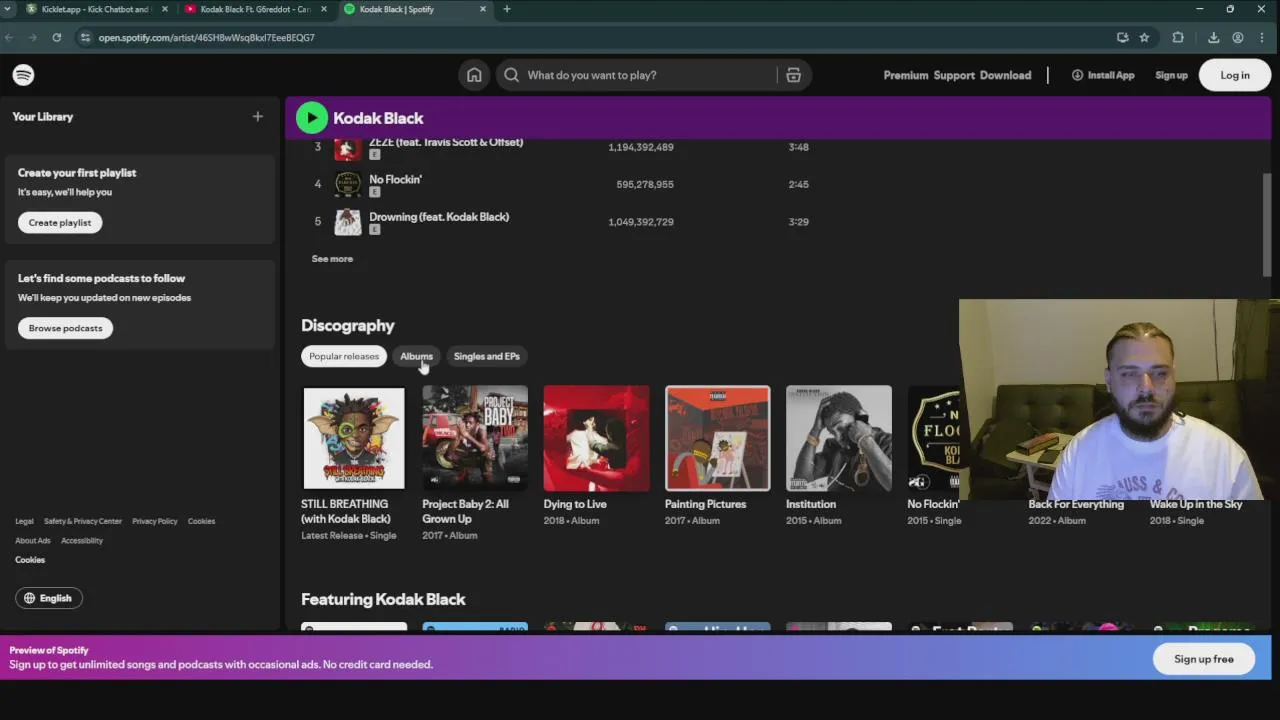Click the globe icon on English button
The image size is (1280, 720).
[29, 598]
